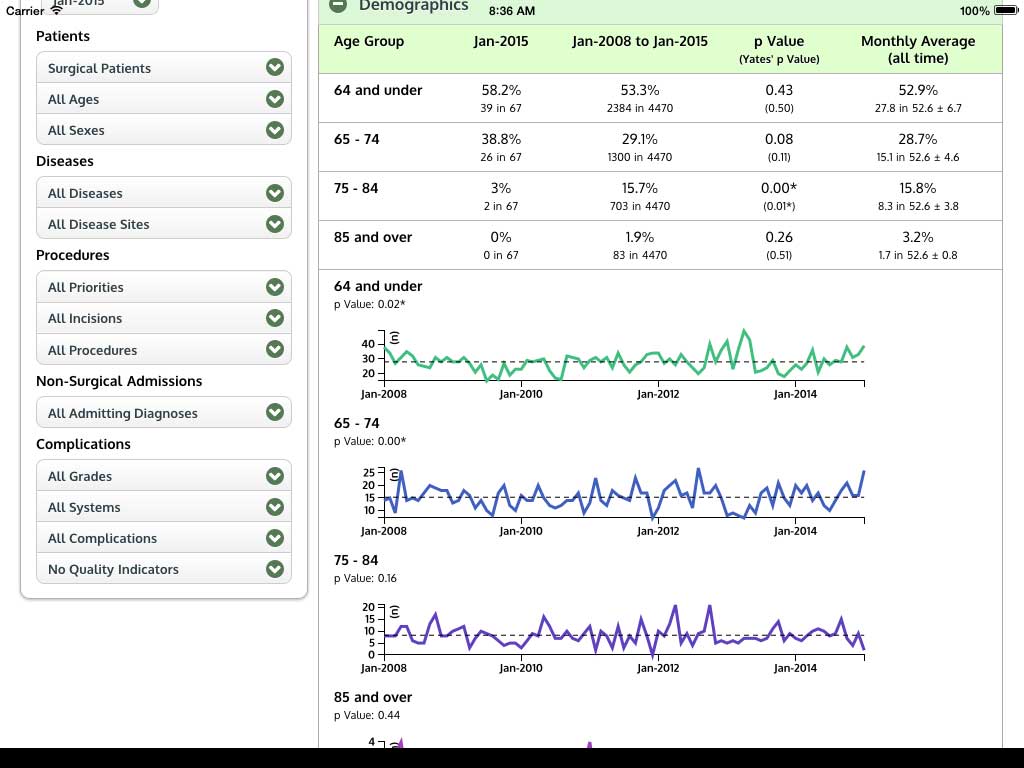Click the 15.7% cell value
Image resolution: width=1024 pixels, height=768 pixels.
pyautogui.click(x=640, y=188)
